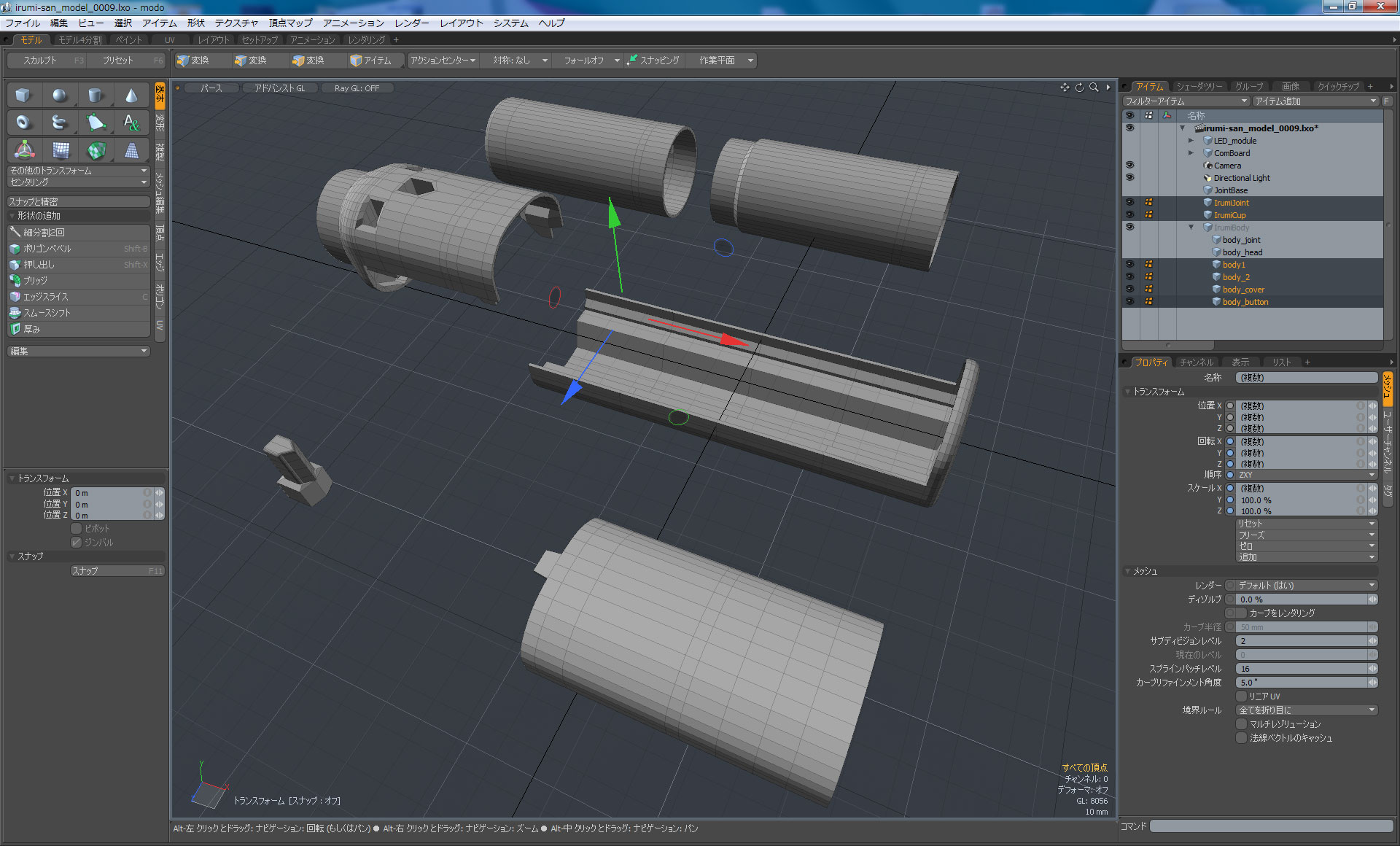Click the viewport pan control icon
Image resolution: width=1400 pixels, height=846 pixels.
coord(1065,88)
